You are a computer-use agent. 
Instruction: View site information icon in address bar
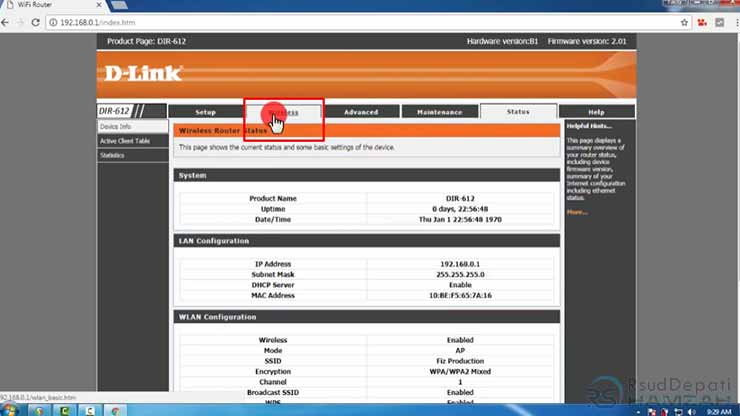tap(53, 22)
